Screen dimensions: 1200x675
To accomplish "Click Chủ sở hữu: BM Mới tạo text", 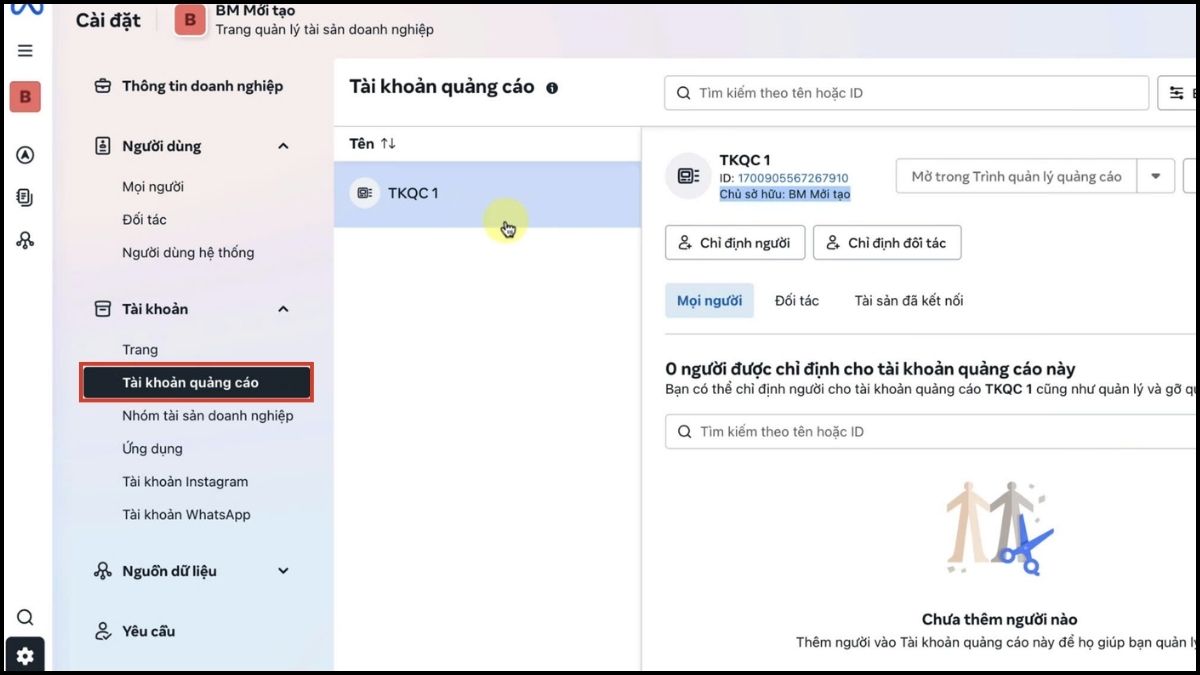I will (x=785, y=194).
